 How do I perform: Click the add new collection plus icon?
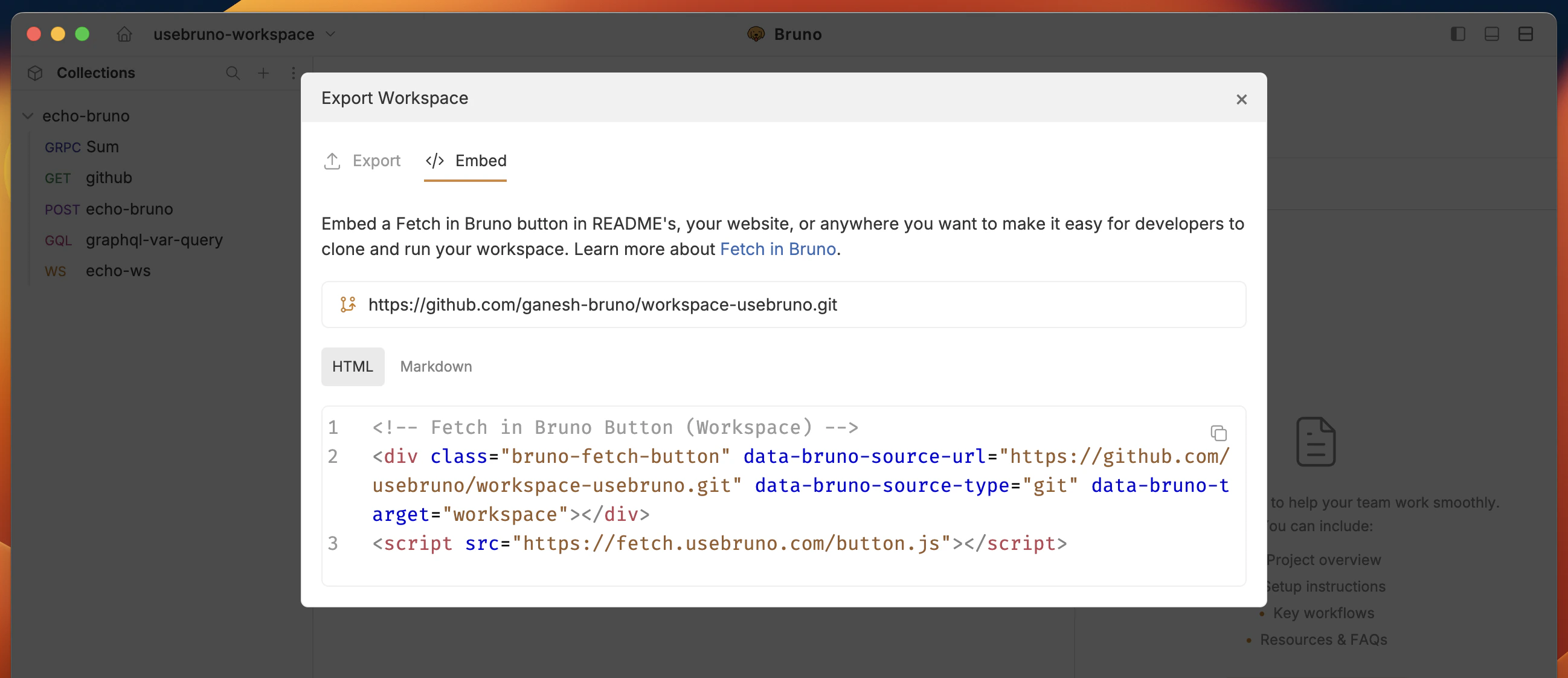(x=263, y=73)
